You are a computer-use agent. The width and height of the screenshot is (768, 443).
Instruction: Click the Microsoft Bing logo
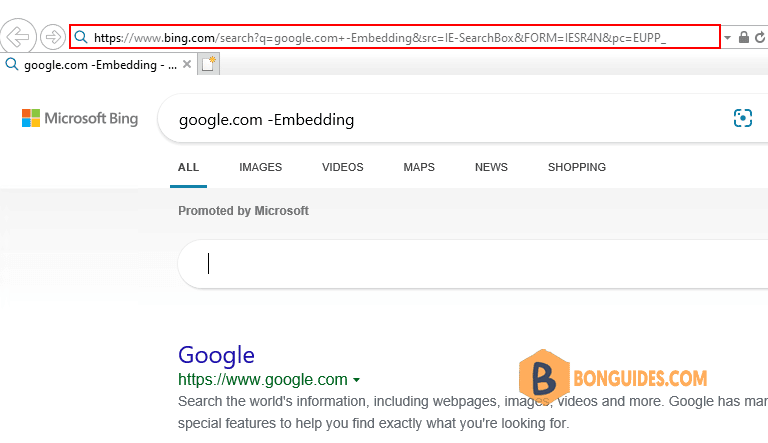pos(80,118)
